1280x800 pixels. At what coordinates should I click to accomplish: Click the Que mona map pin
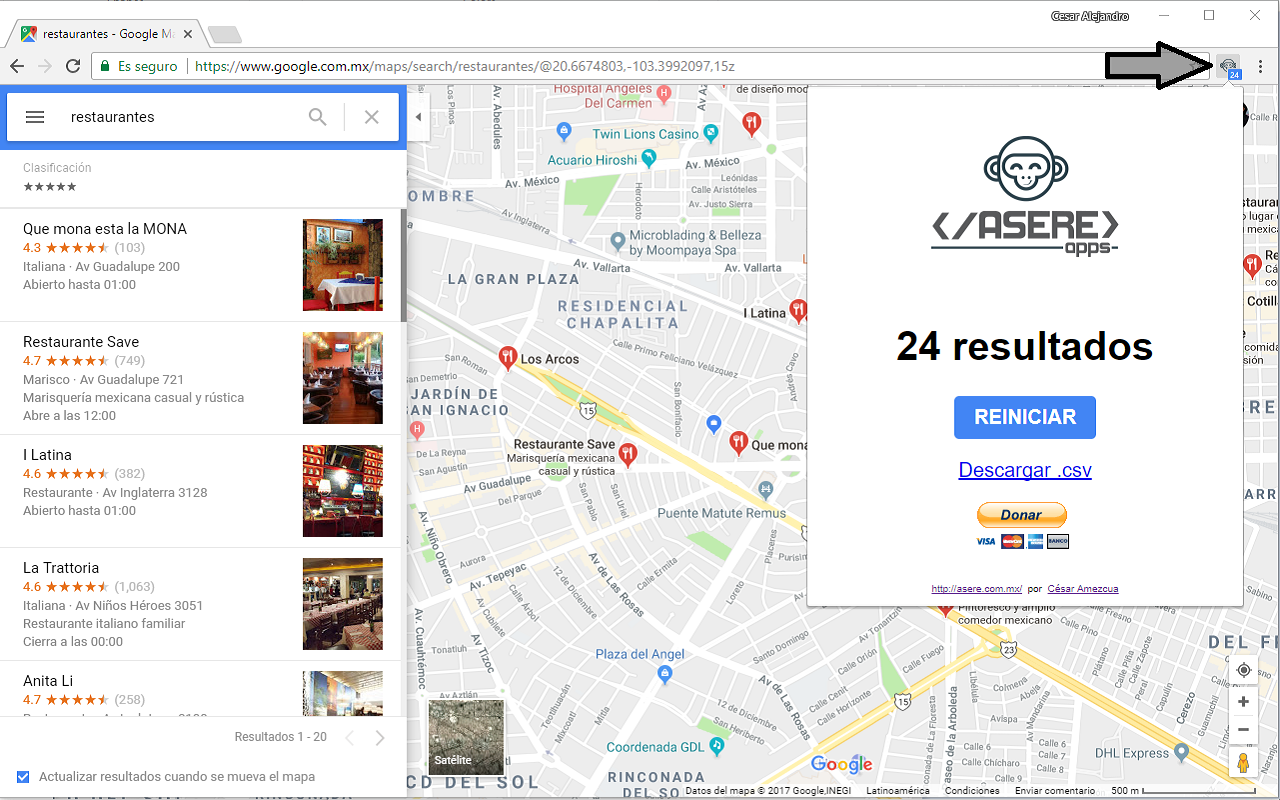point(738,442)
